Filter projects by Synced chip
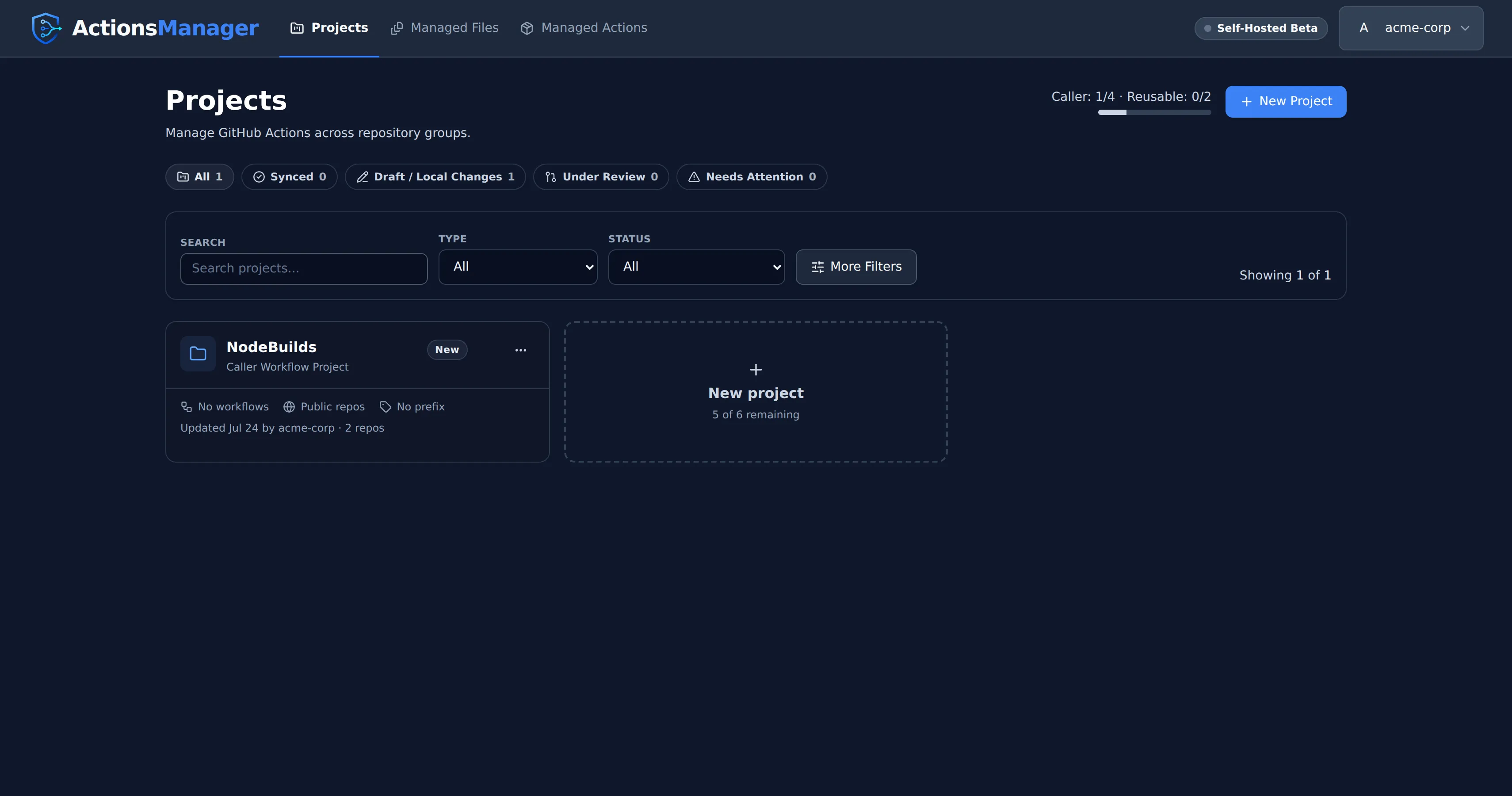Image resolution: width=1512 pixels, height=796 pixels. [290, 177]
